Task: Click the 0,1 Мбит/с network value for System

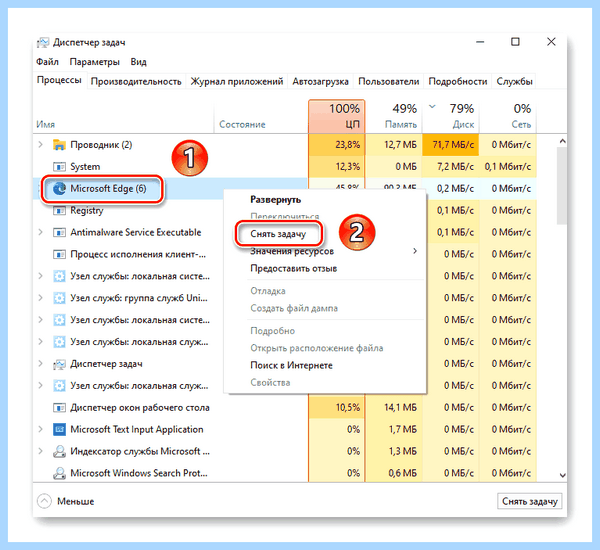Action: (x=508, y=167)
